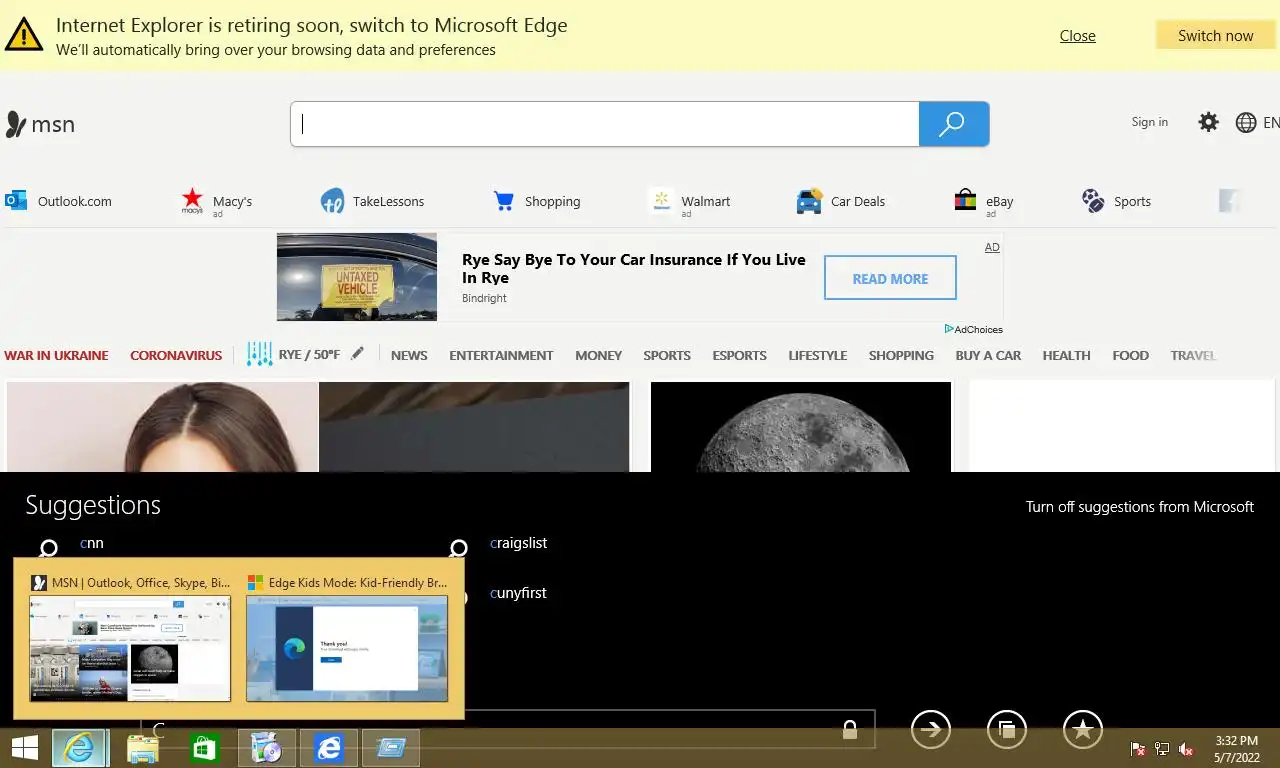This screenshot has width=1280, height=768.
Task: Open the FOOD category
Action: (1130, 355)
